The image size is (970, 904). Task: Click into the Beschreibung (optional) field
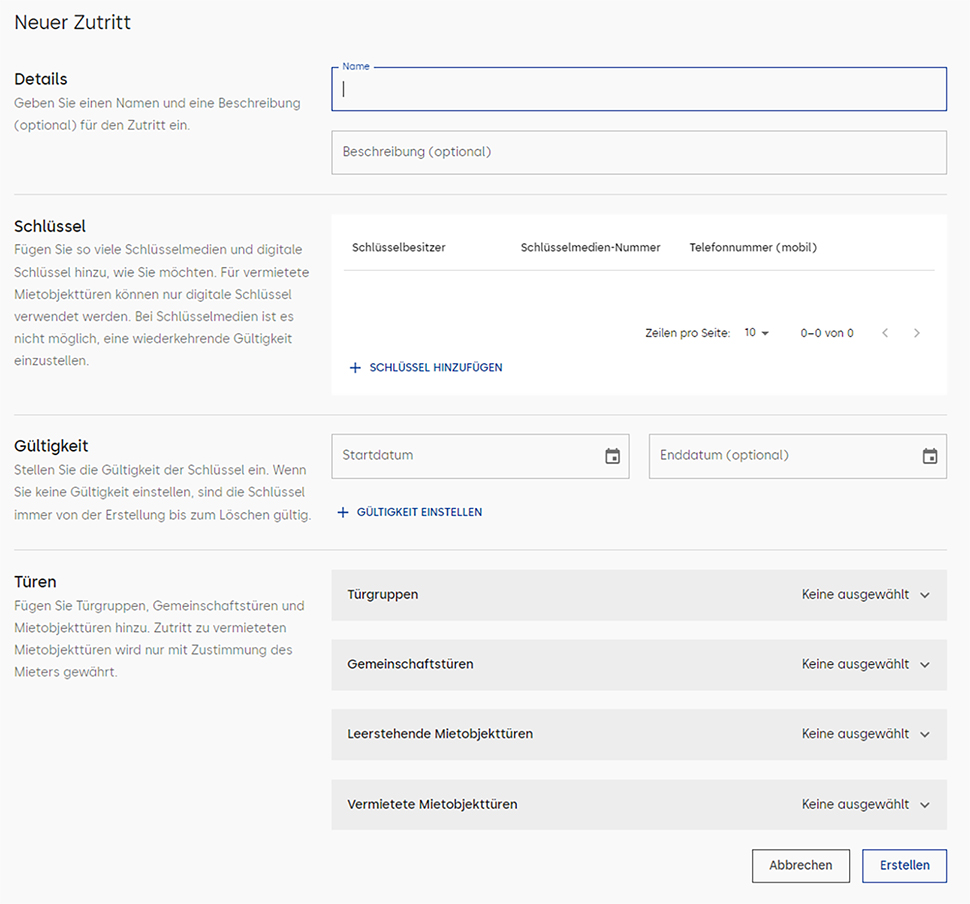pos(639,152)
